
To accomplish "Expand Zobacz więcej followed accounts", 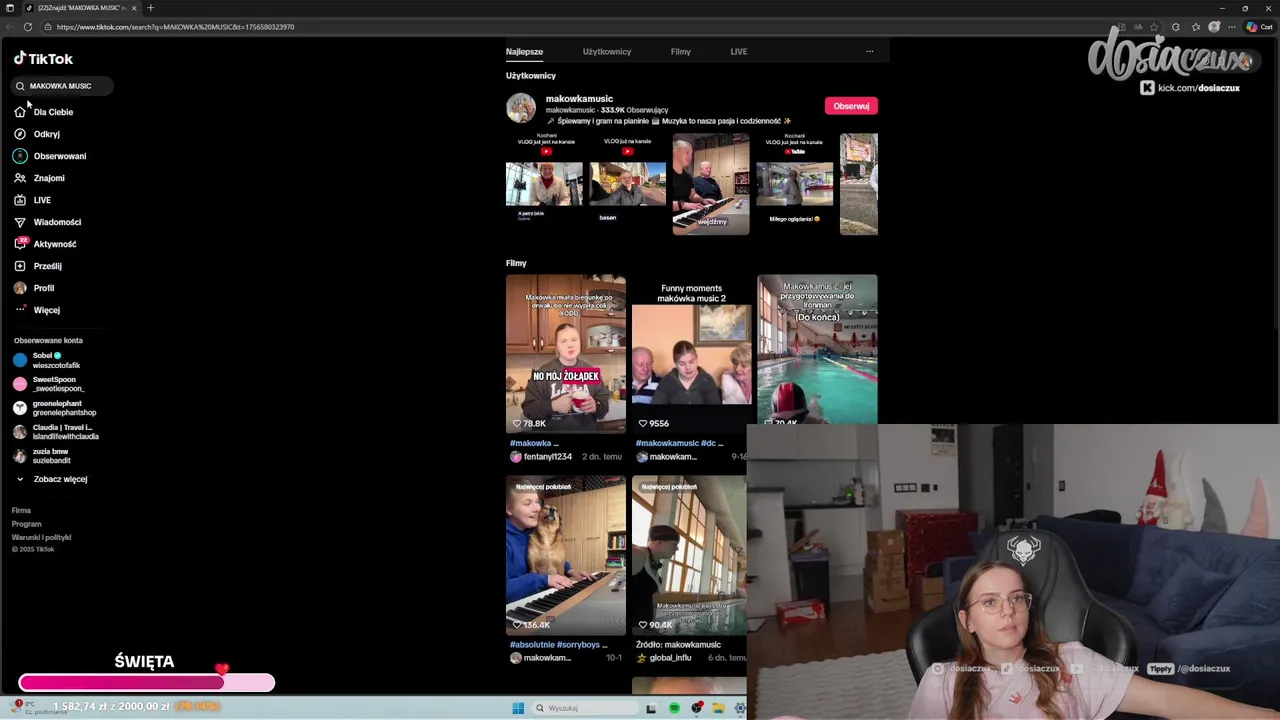I will [51, 479].
